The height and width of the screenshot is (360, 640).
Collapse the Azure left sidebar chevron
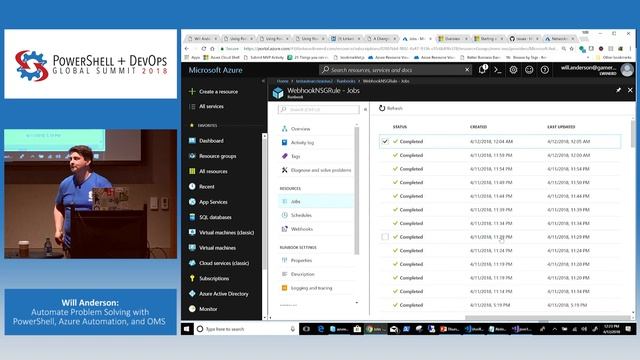point(263,81)
